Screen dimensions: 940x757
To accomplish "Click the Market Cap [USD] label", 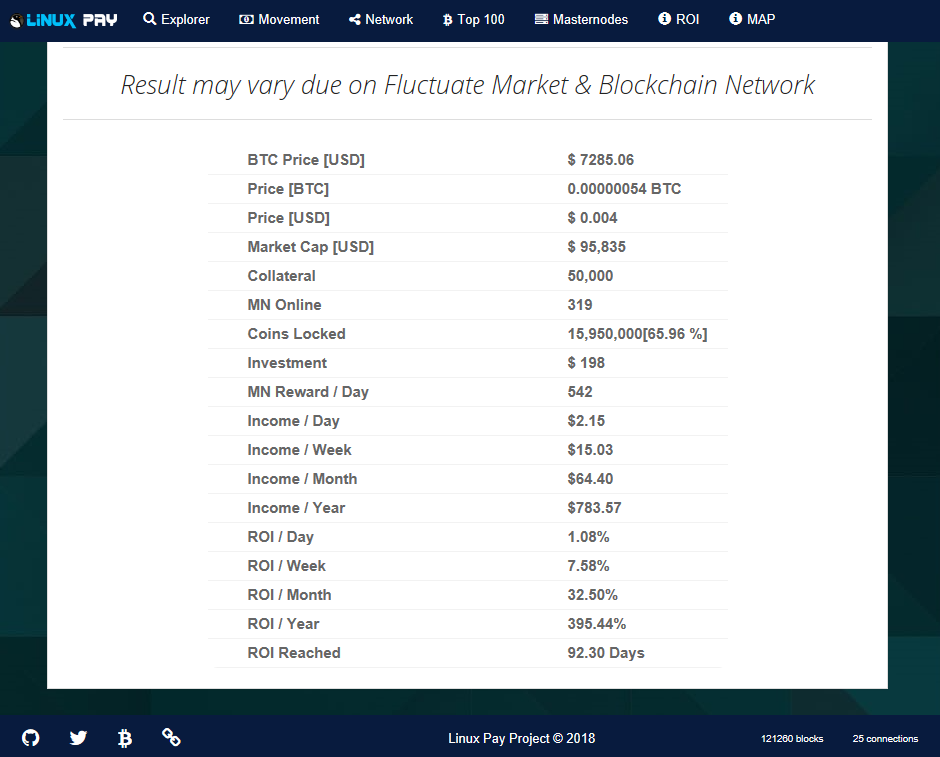I will tap(310, 247).
